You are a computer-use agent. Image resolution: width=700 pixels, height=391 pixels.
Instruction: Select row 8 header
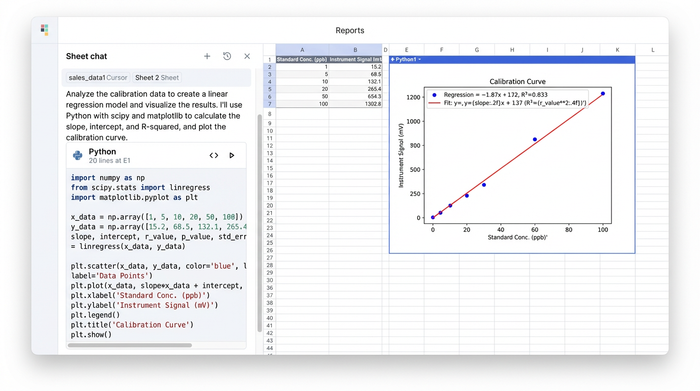(270, 114)
